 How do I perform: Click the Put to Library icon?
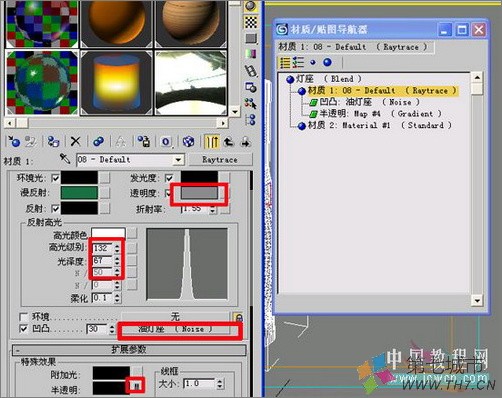coord(143,142)
